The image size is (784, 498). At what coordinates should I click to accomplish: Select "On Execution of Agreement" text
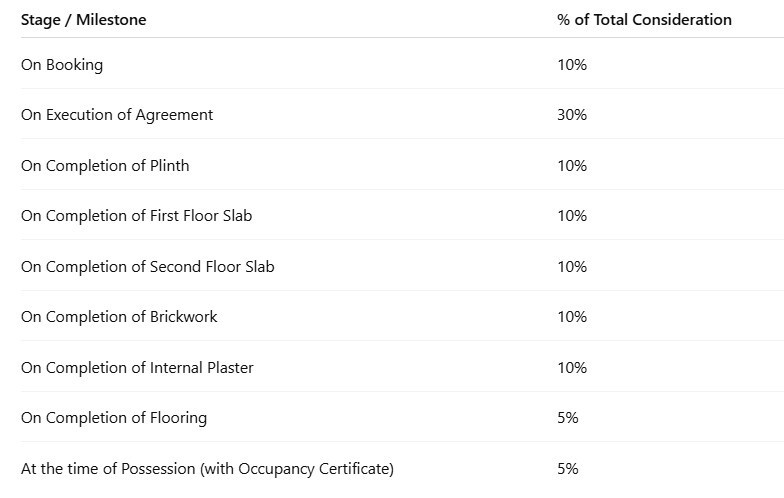117,115
